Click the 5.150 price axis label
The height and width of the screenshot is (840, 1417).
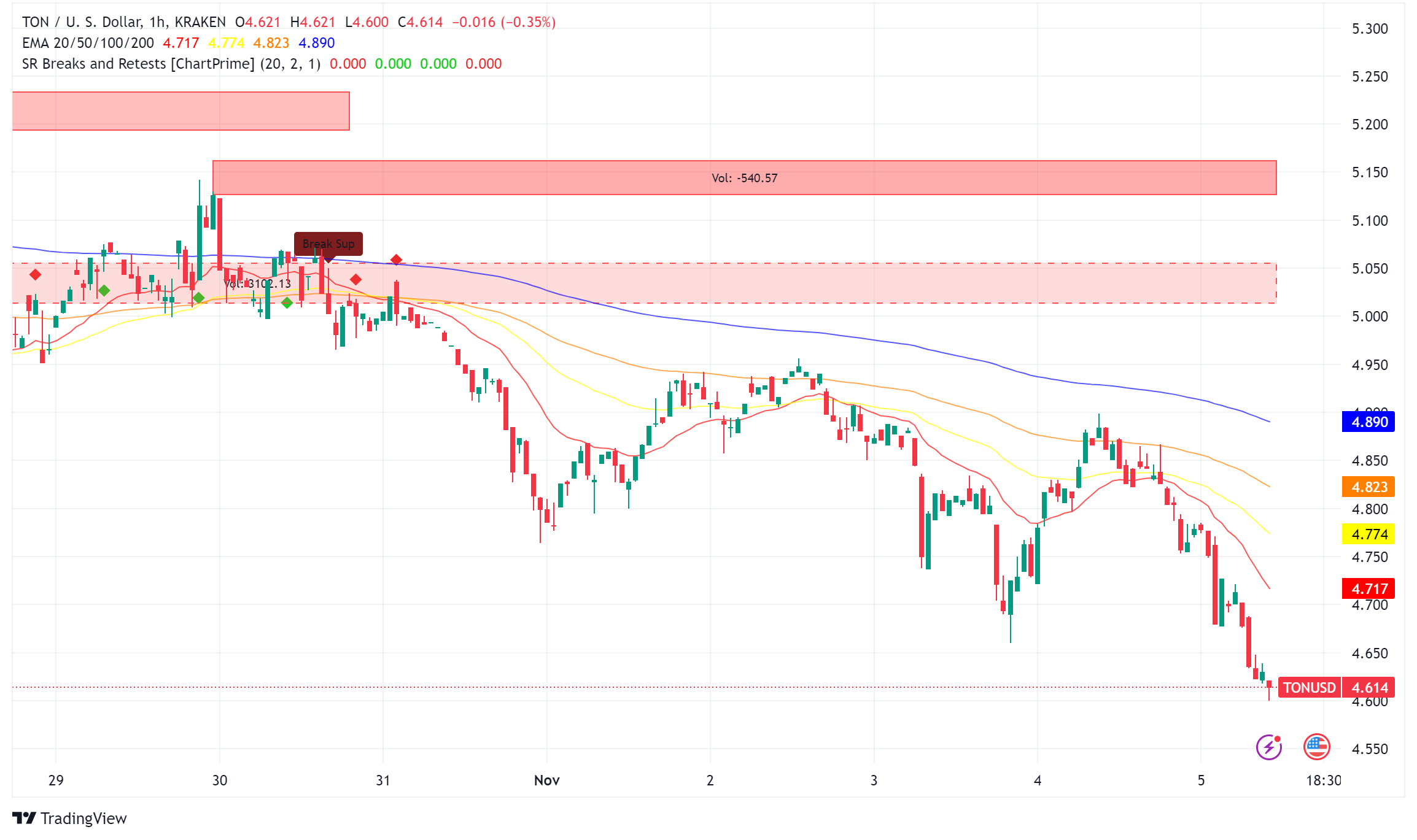1370,172
